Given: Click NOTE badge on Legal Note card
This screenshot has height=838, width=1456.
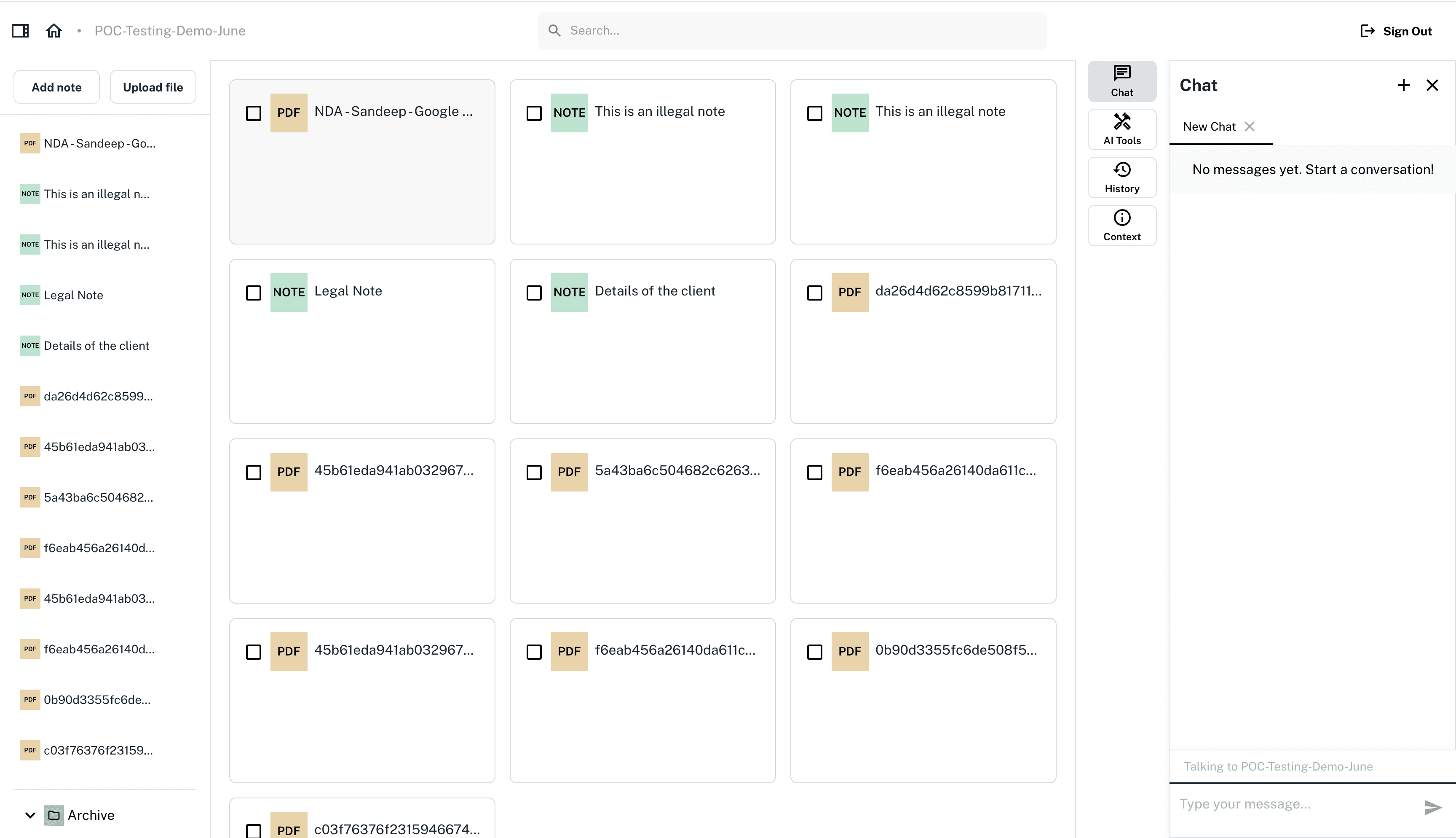Looking at the screenshot, I should (x=289, y=293).
